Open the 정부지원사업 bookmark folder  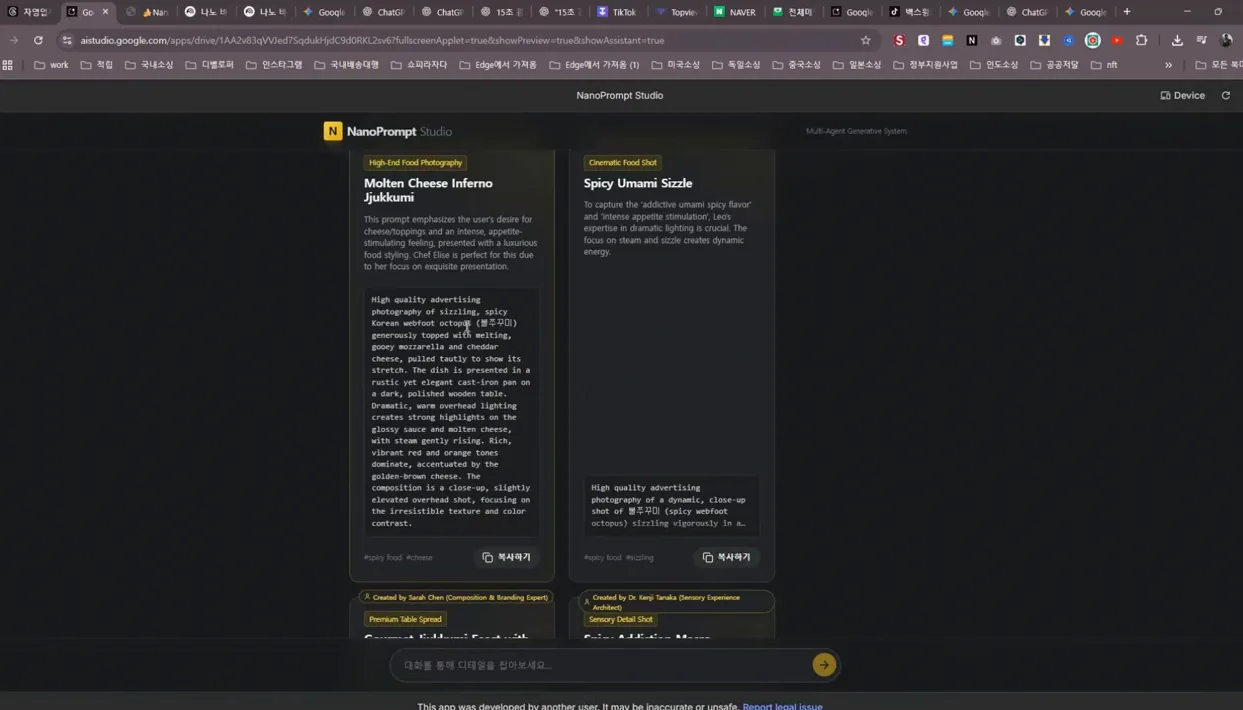point(925,65)
